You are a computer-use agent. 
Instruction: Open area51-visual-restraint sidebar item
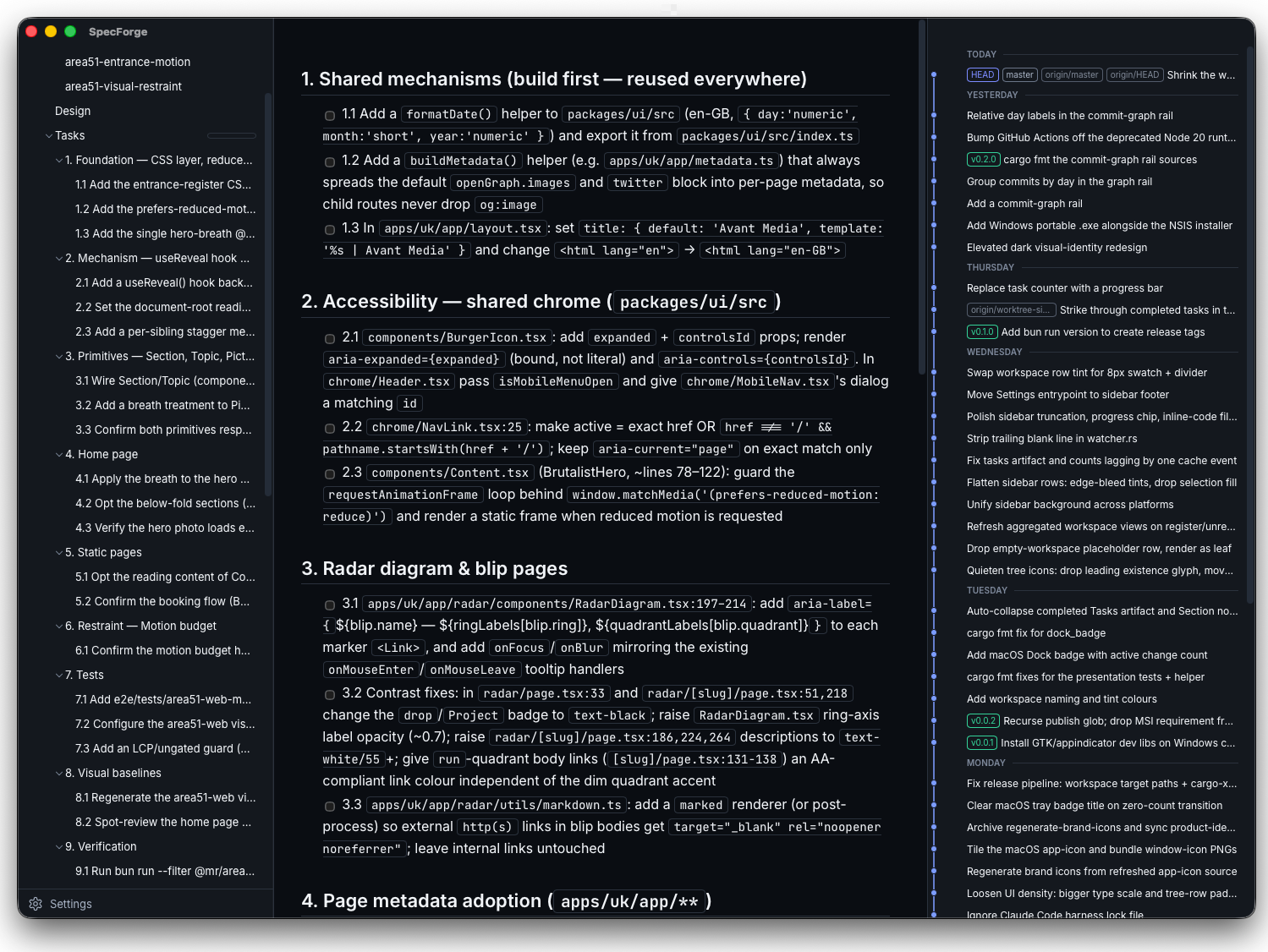tap(124, 86)
